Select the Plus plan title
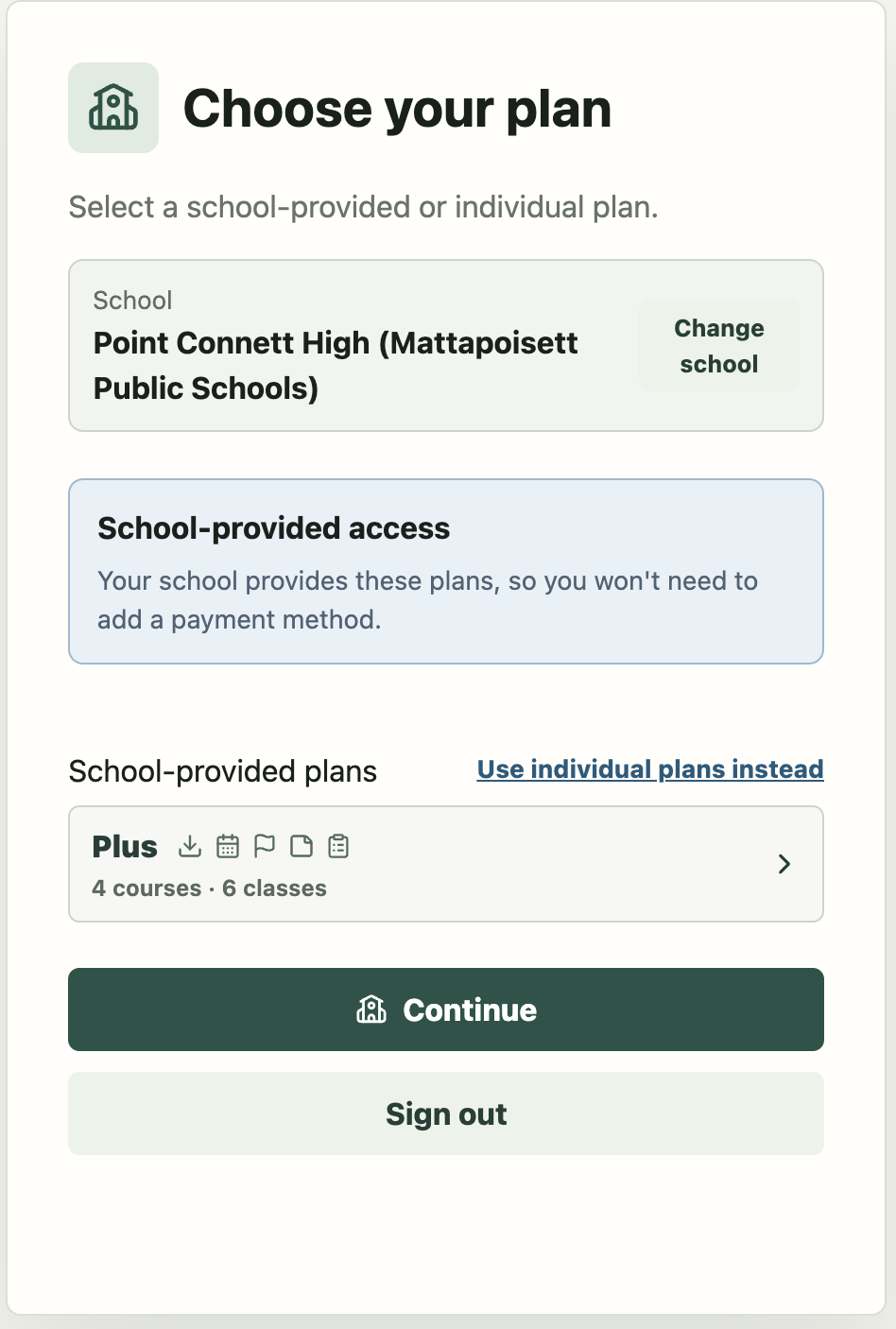The image size is (896, 1329). 125,847
